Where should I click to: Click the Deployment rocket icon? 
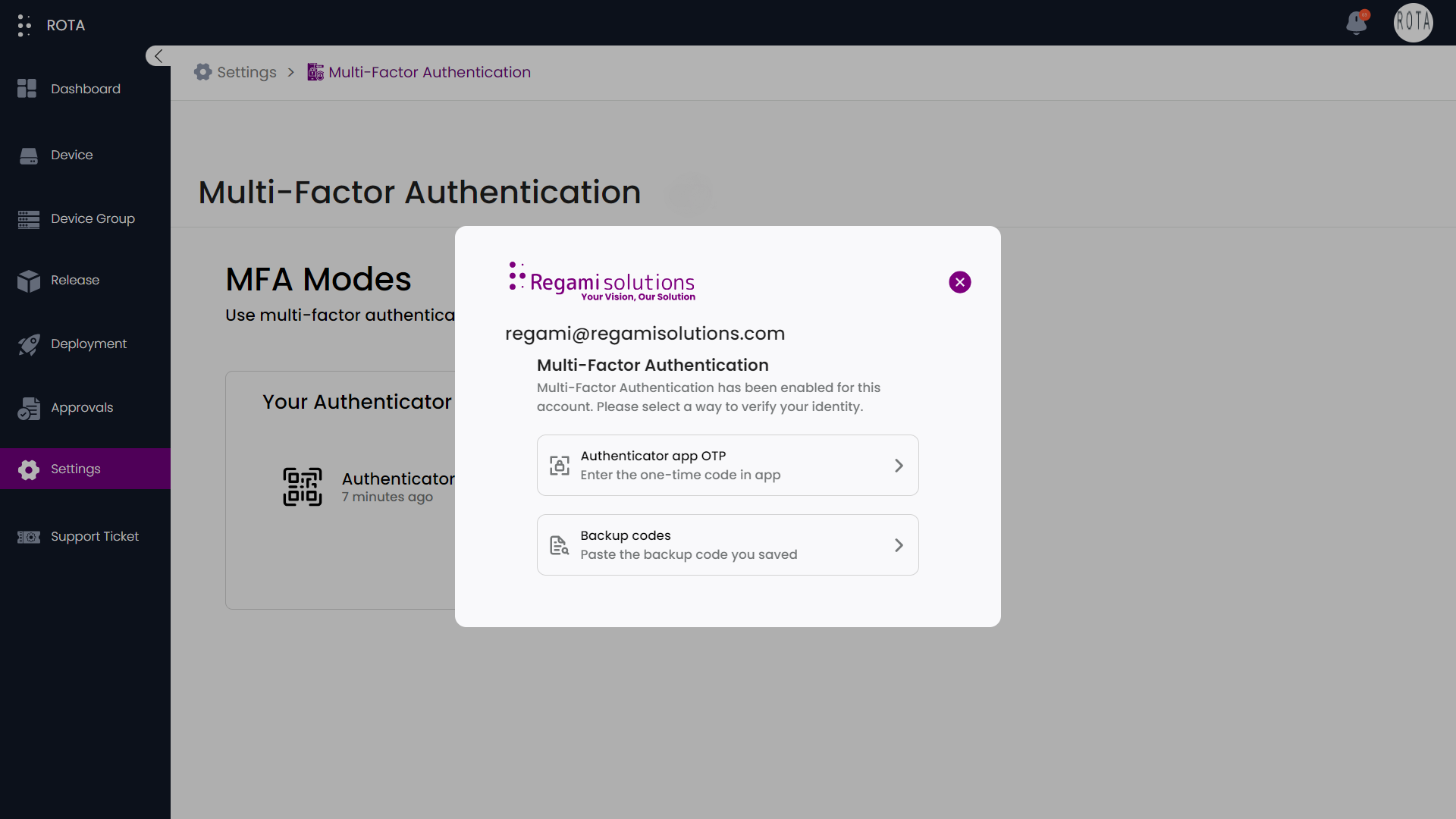pyautogui.click(x=29, y=344)
